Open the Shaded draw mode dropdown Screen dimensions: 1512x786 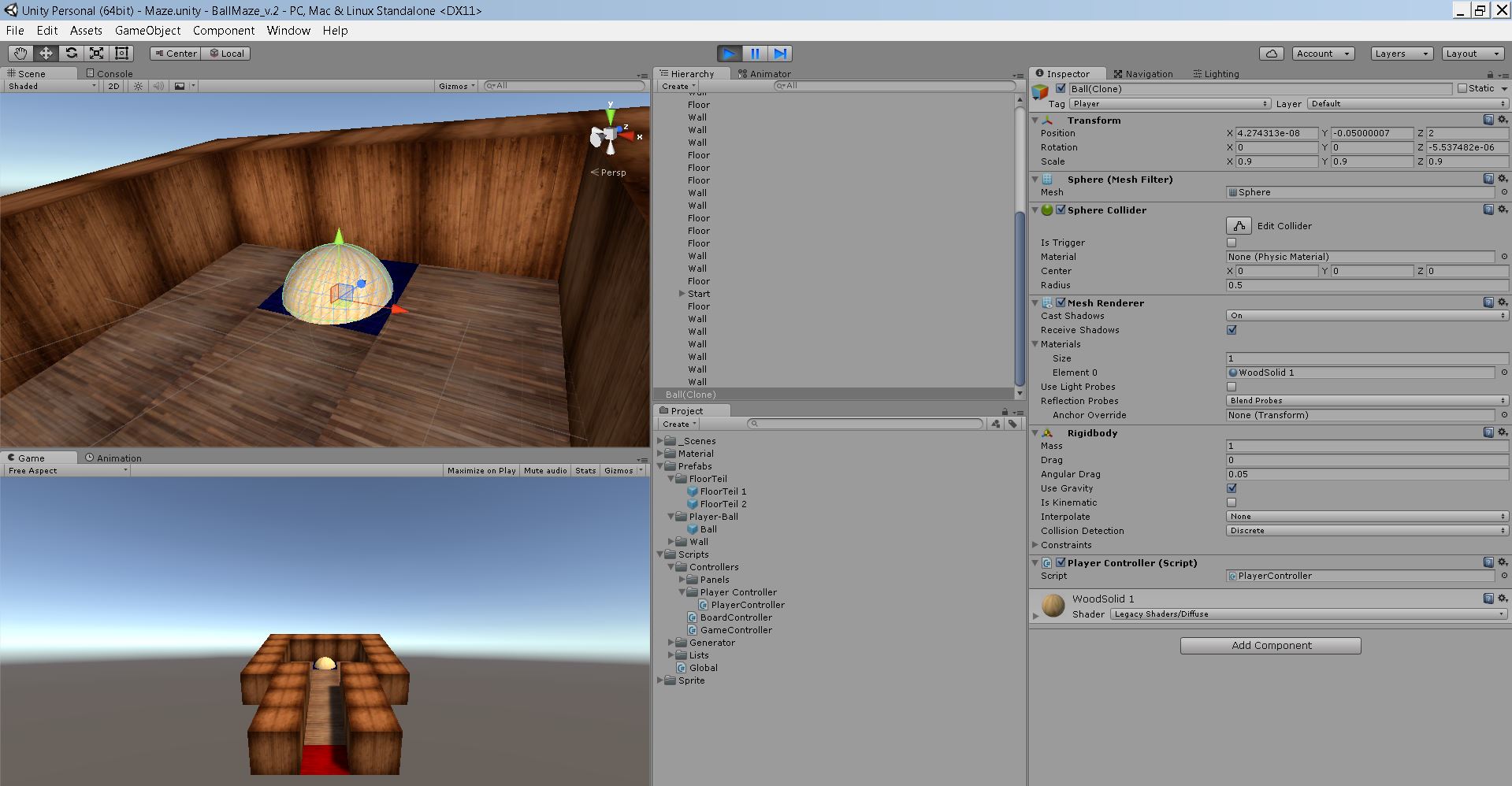52,86
